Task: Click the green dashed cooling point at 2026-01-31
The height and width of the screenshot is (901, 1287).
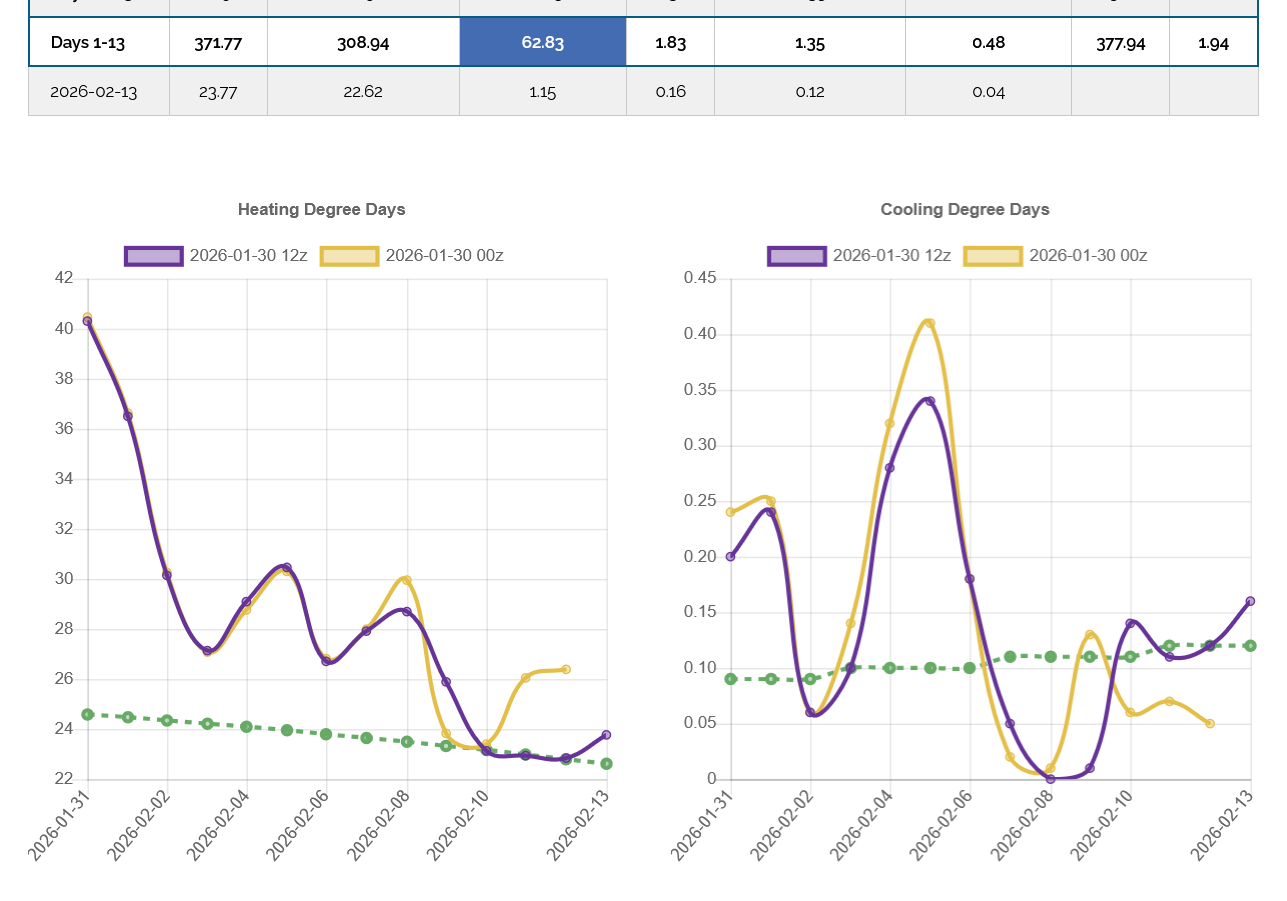Action: [731, 679]
